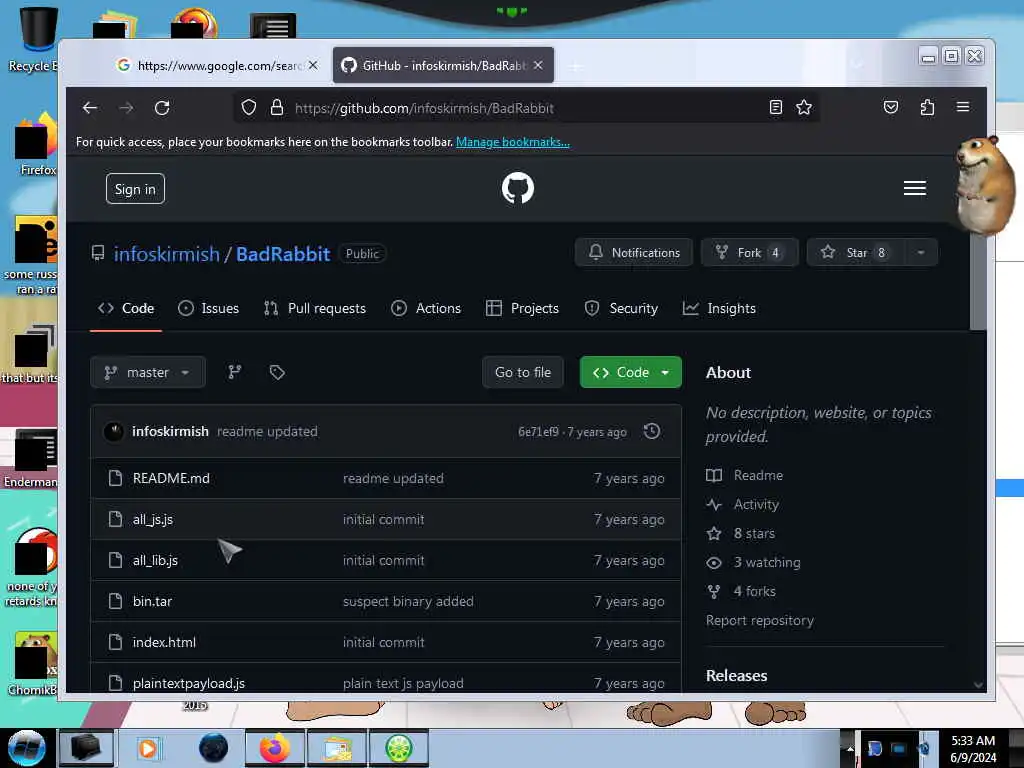Open the list all tabs dropdown arrow

click(x=857, y=65)
